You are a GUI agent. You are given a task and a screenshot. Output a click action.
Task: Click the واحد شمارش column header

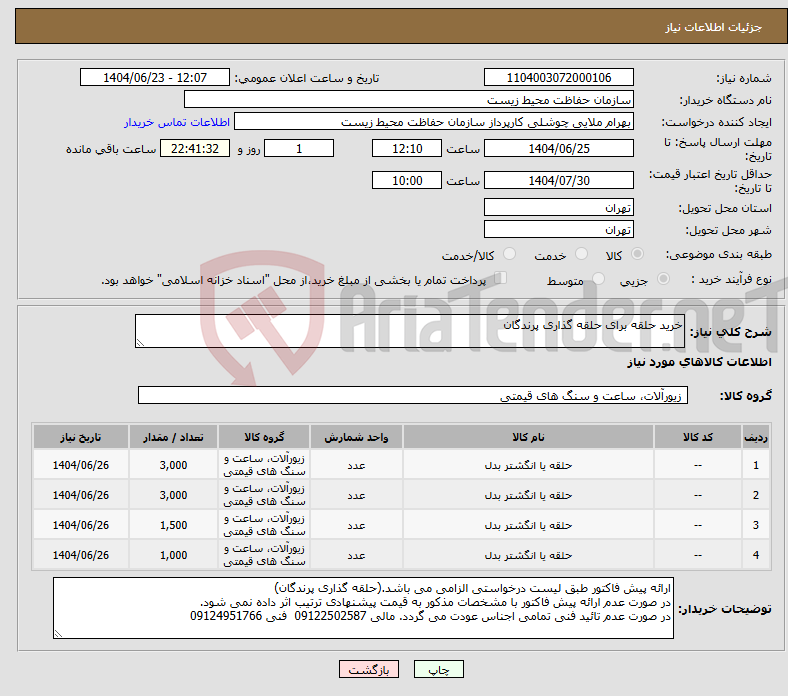(356, 437)
